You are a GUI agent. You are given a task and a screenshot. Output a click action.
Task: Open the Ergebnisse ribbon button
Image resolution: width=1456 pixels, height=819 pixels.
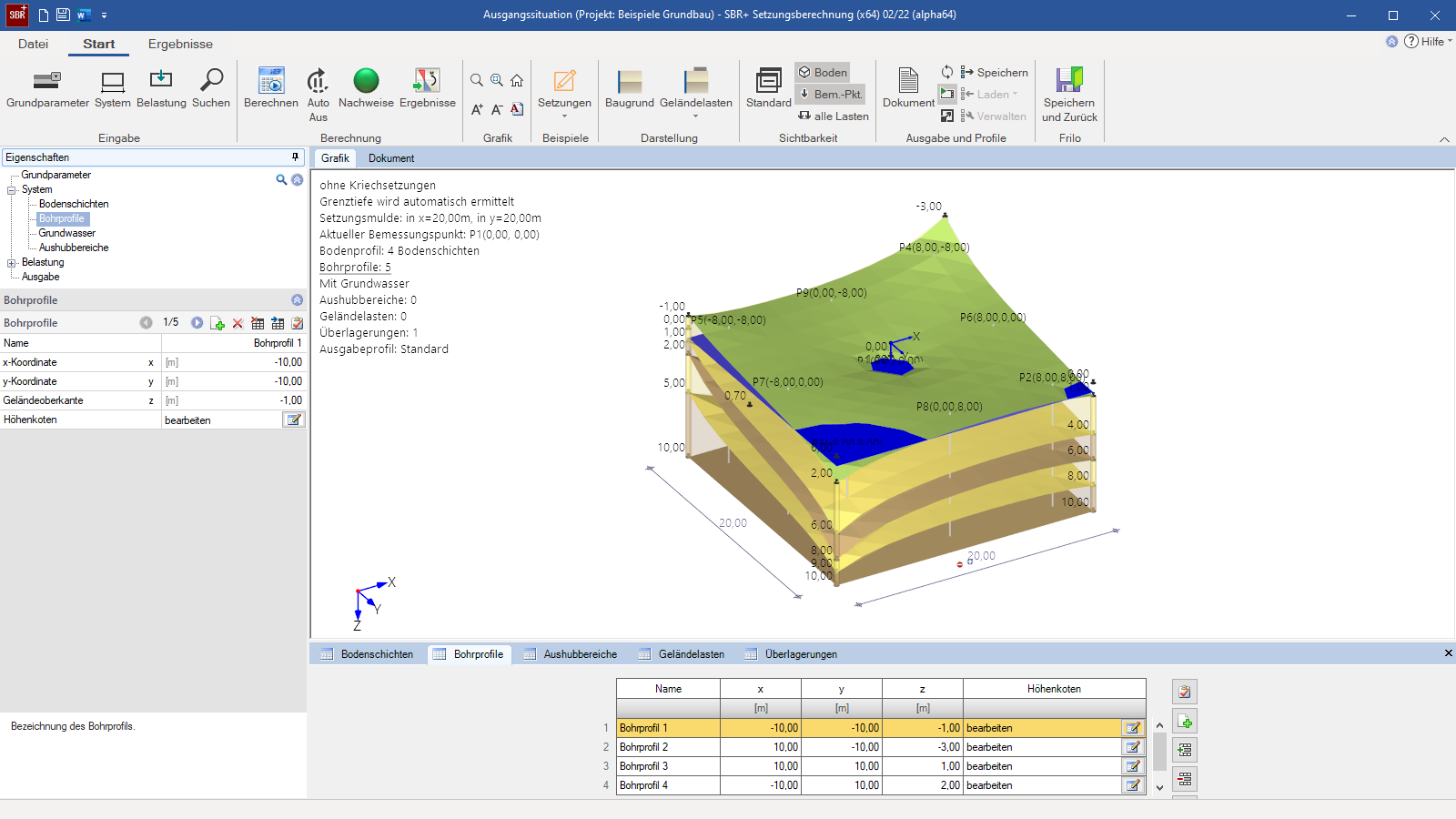[x=427, y=88]
